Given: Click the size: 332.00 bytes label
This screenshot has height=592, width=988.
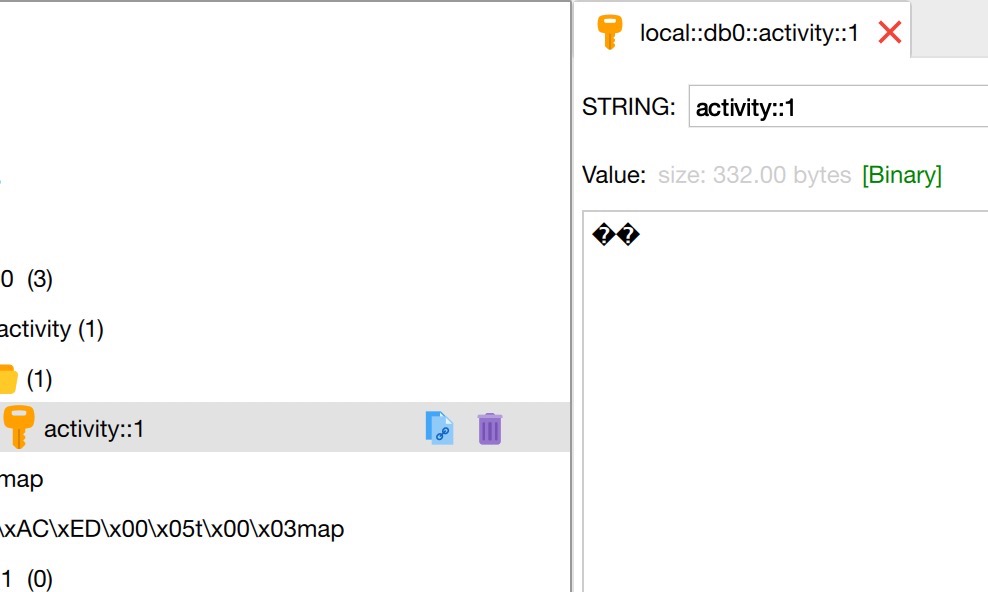Looking at the screenshot, I should click(x=754, y=174).
